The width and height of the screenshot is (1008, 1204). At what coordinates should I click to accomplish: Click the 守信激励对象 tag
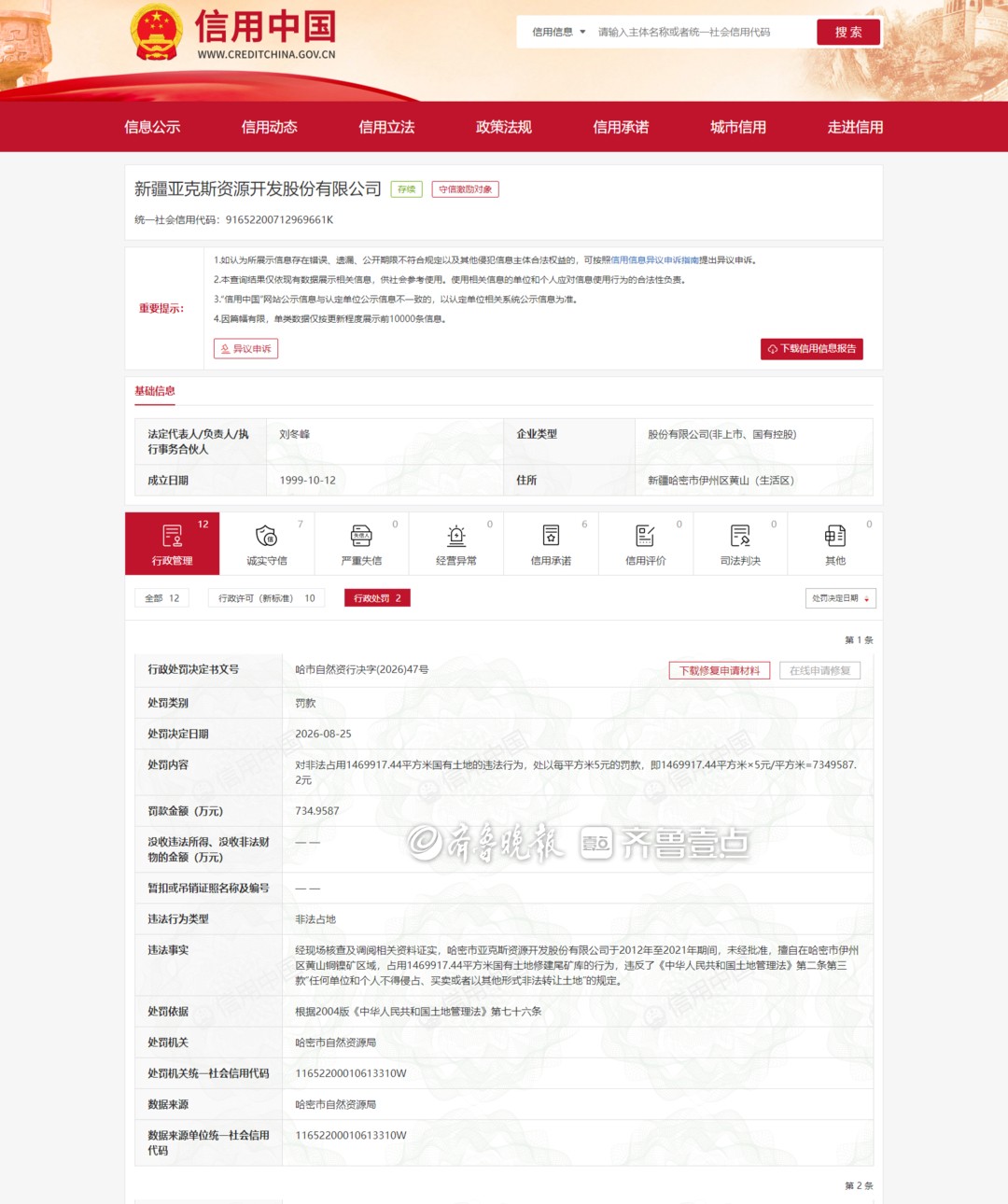point(465,189)
